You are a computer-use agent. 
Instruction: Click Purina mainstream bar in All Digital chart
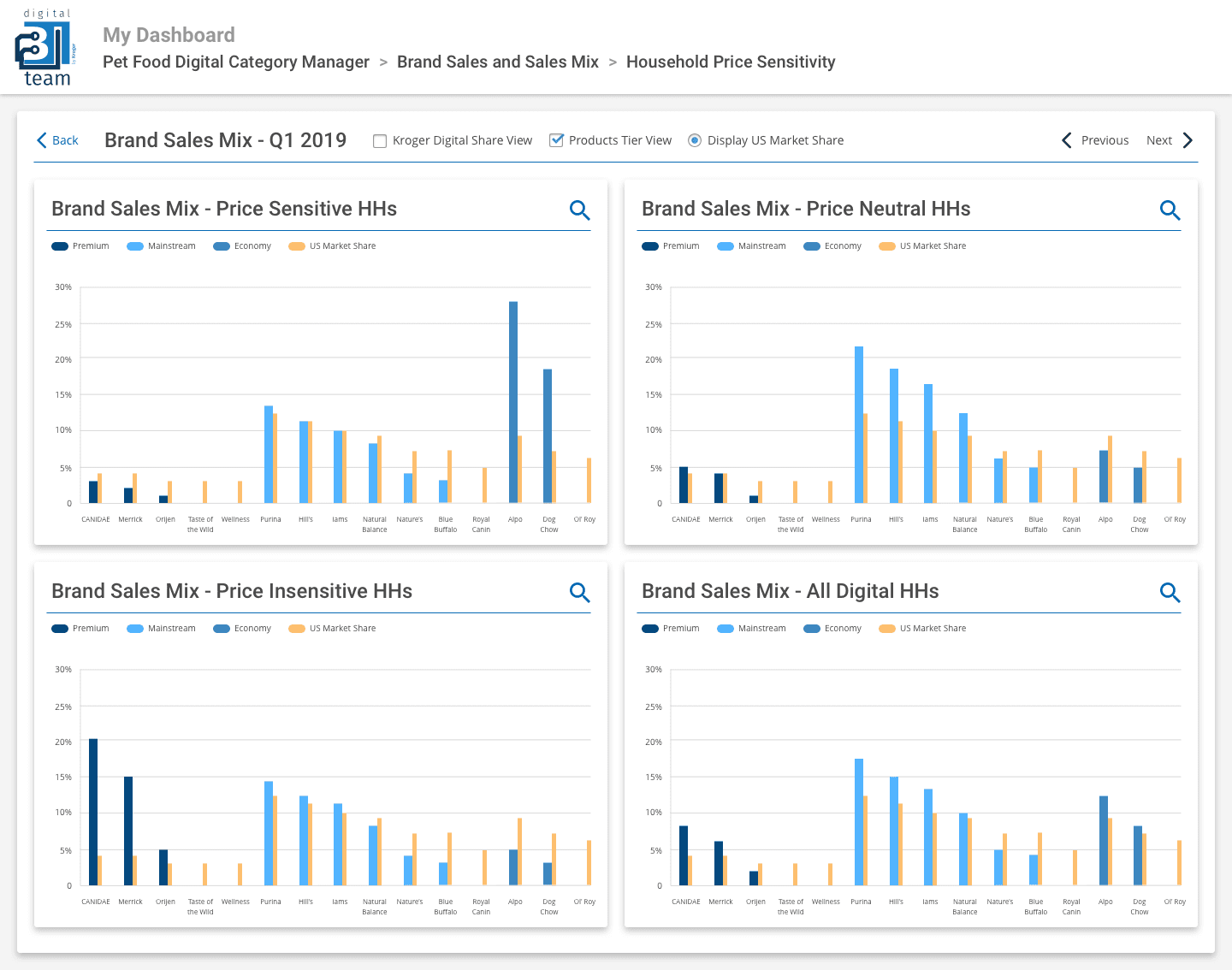[859, 822]
